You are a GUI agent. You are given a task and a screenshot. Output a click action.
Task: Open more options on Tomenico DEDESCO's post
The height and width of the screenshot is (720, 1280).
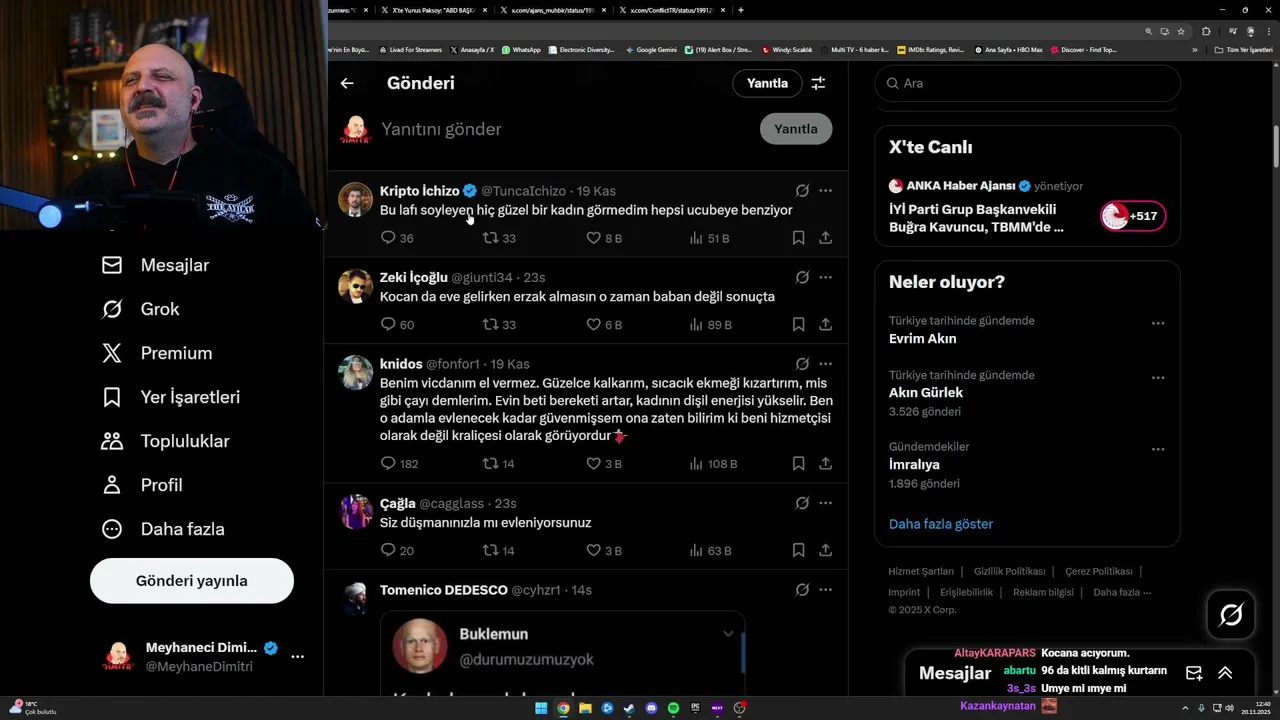click(825, 590)
